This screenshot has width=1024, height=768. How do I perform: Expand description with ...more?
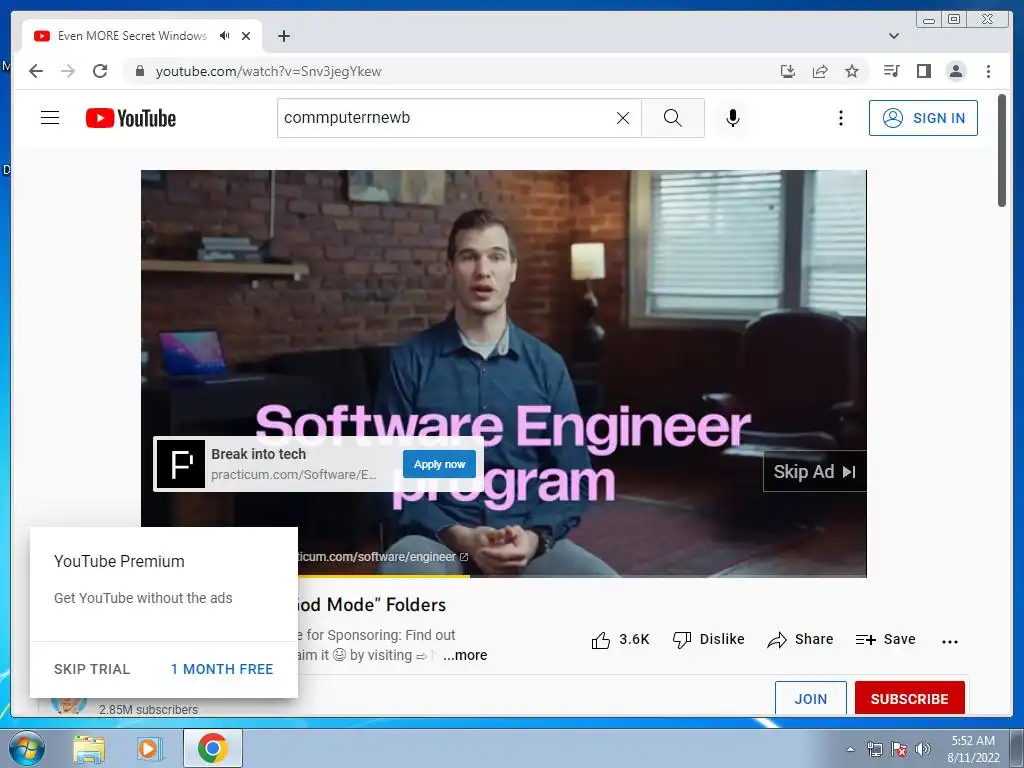point(465,655)
